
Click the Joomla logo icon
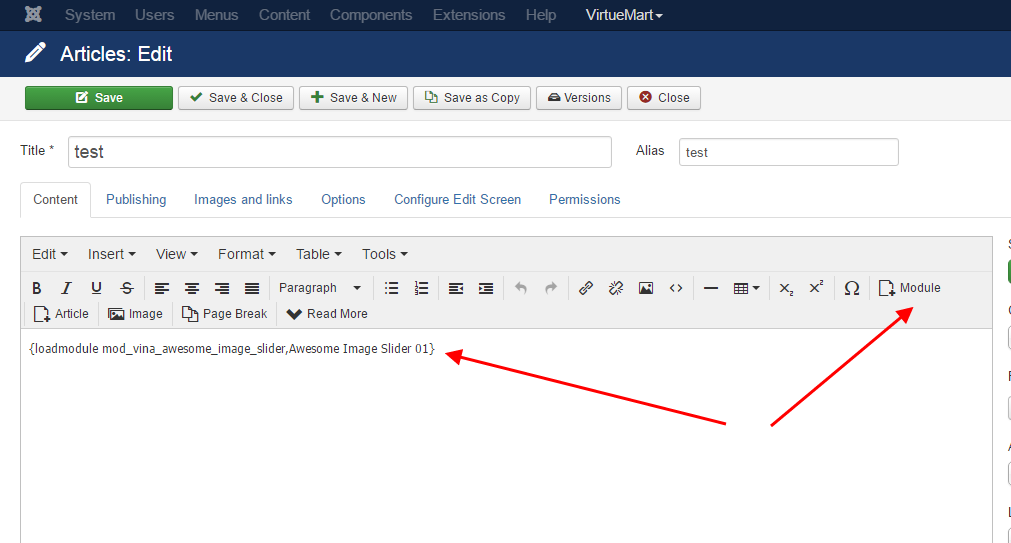coord(33,15)
